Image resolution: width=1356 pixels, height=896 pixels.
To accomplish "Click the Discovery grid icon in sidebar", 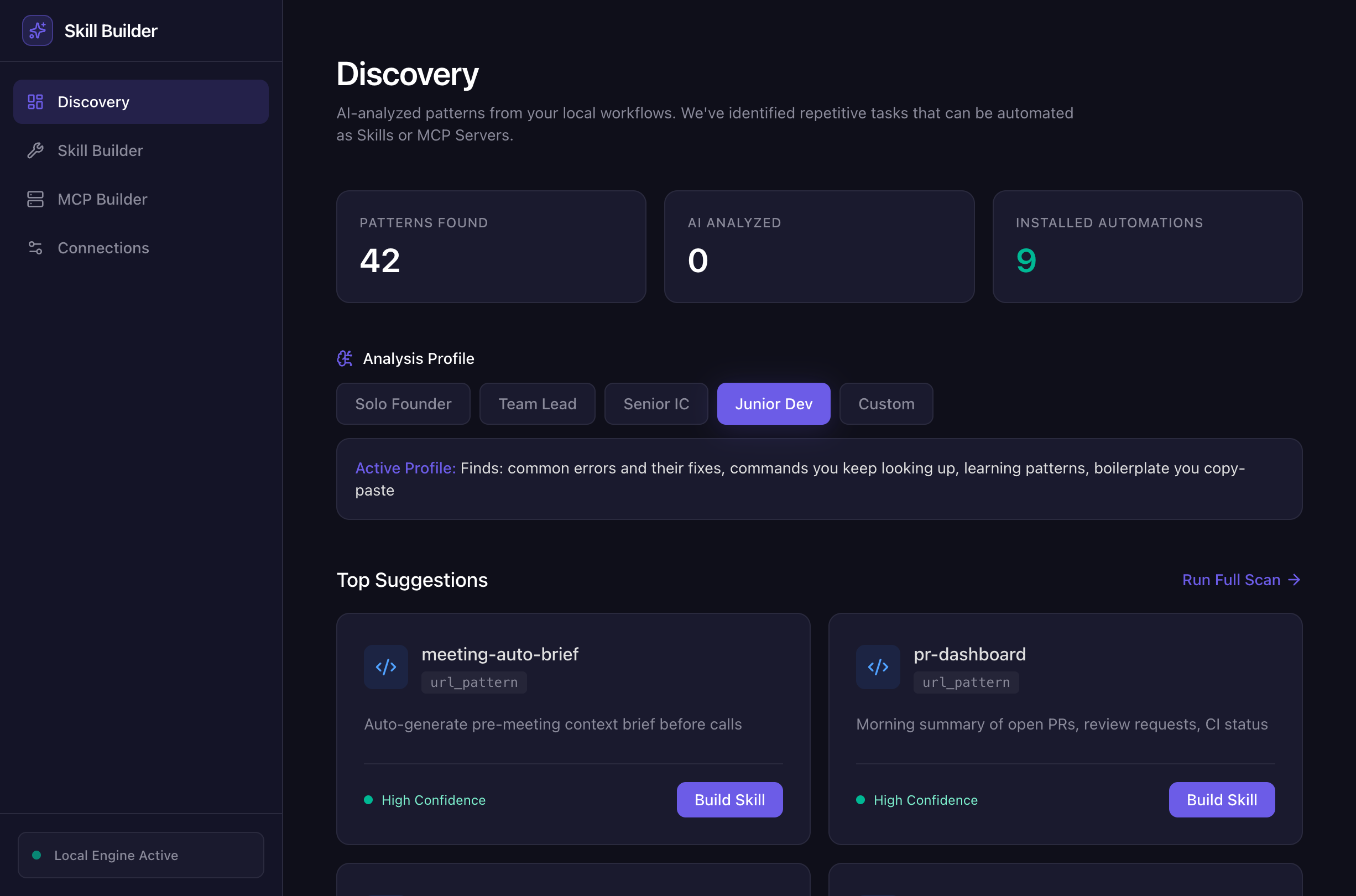I will (x=35, y=102).
